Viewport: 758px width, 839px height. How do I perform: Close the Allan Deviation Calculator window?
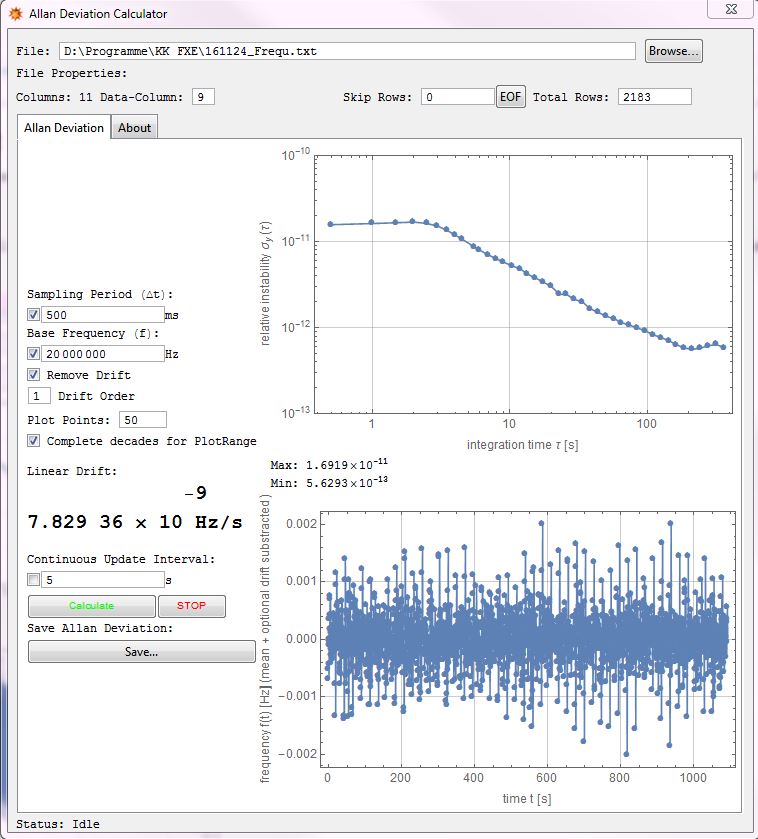click(x=731, y=9)
